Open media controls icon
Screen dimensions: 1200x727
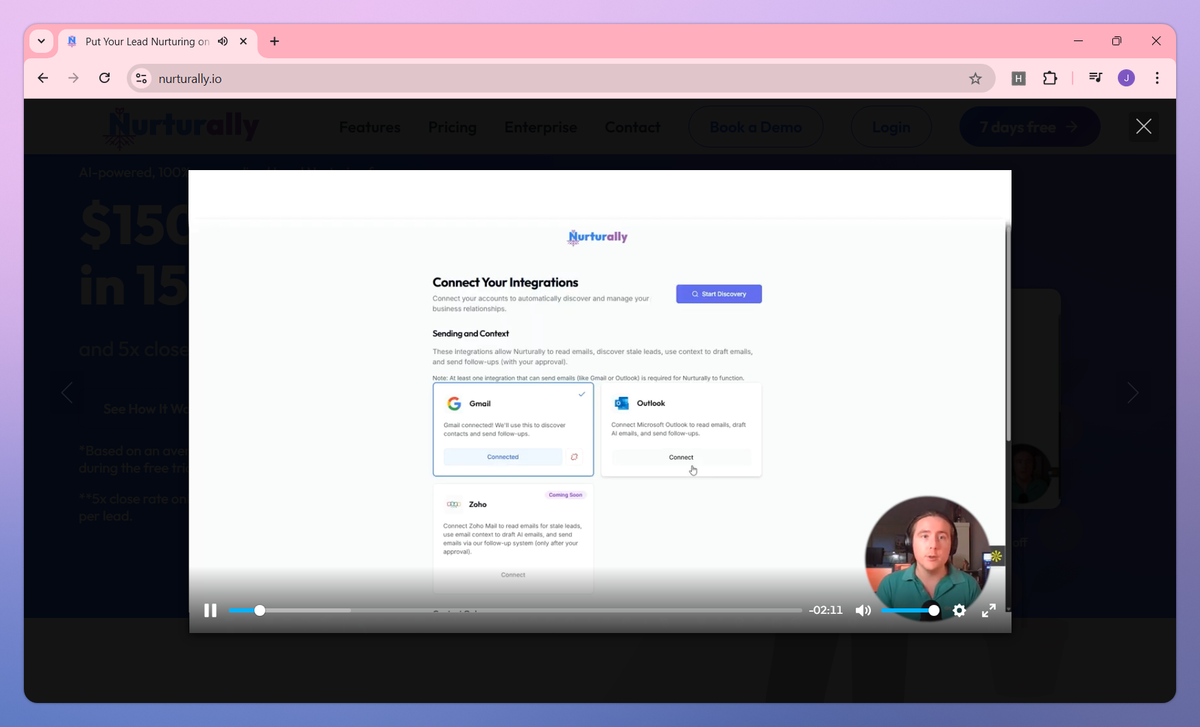1095,78
